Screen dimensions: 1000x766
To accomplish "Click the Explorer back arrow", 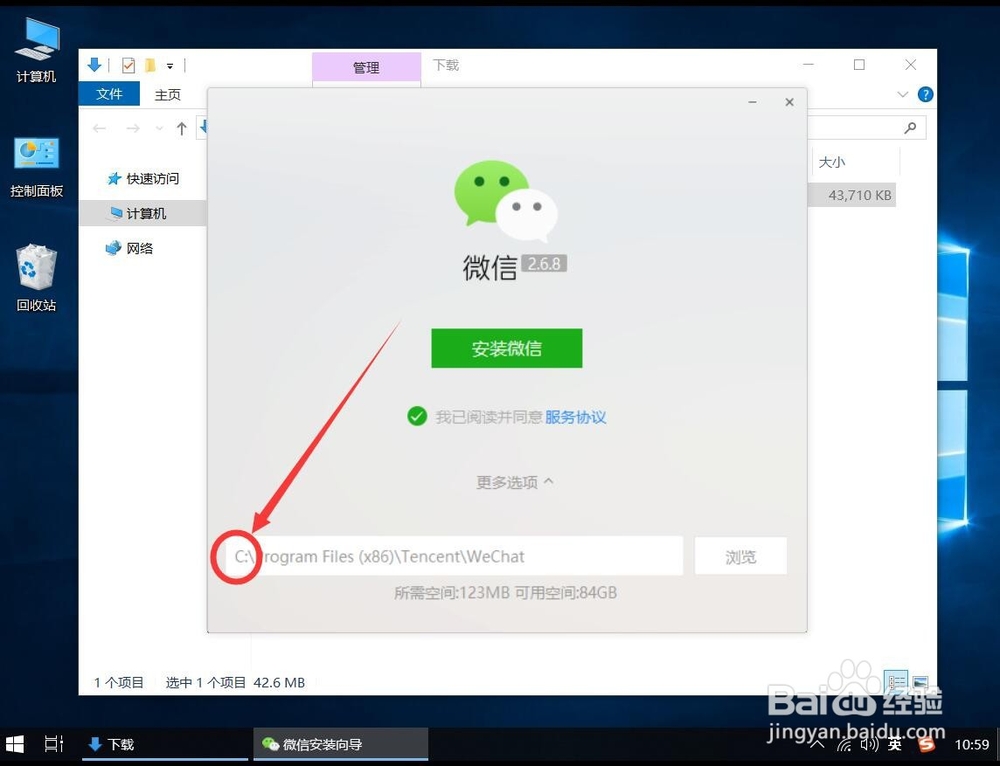I will pos(99,129).
